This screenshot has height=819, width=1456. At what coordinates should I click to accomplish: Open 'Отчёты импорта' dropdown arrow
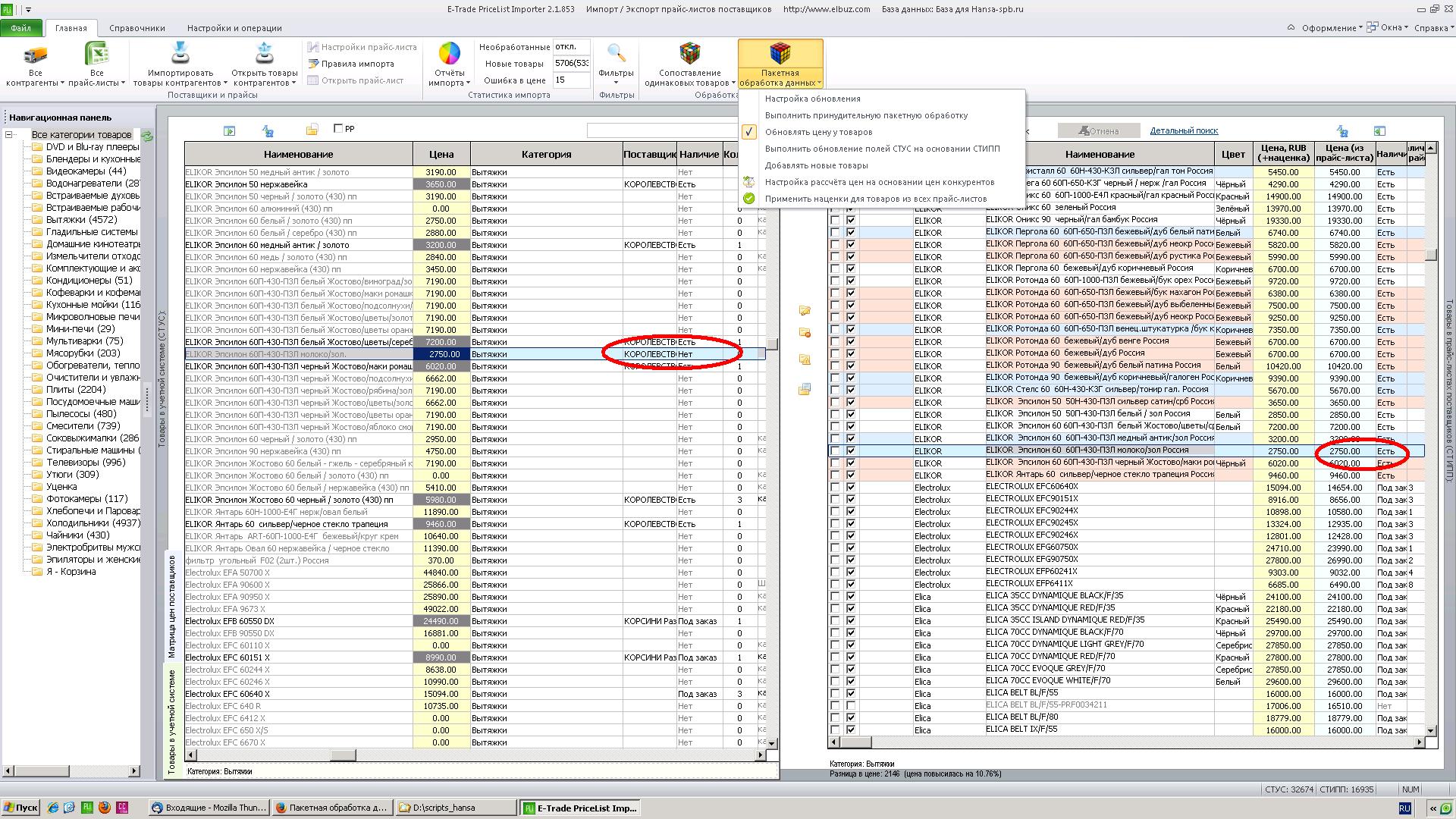click(468, 83)
